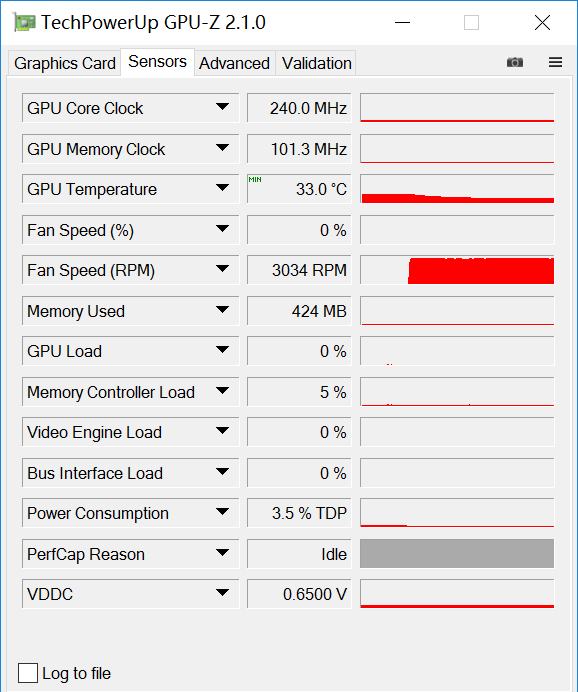
Task: Click the GPU Temperature history graph
Action: [x=457, y=189]
